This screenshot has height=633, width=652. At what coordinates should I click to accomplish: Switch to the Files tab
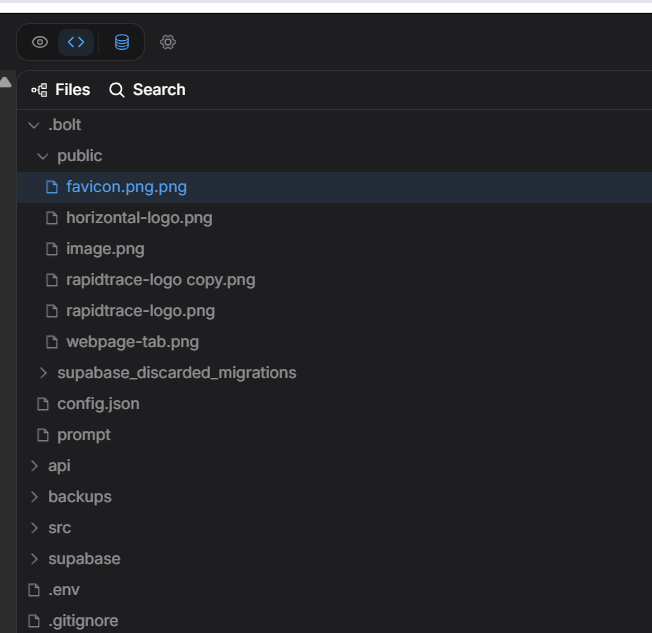(61, 90)
